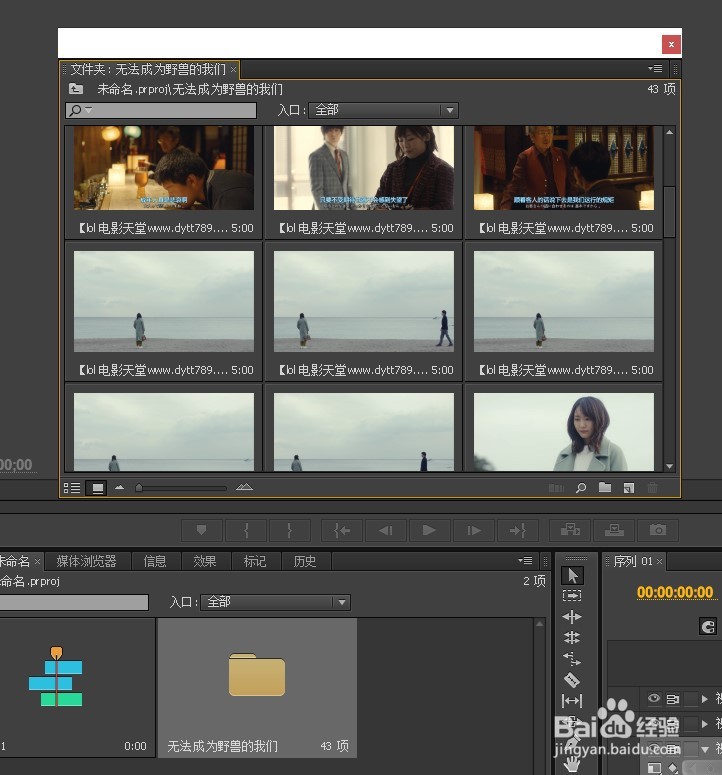Select the 无法成为野兽的我们 folder in project
Image resolution: width=722 pixels, height=775 pixels.
(257, 687)
